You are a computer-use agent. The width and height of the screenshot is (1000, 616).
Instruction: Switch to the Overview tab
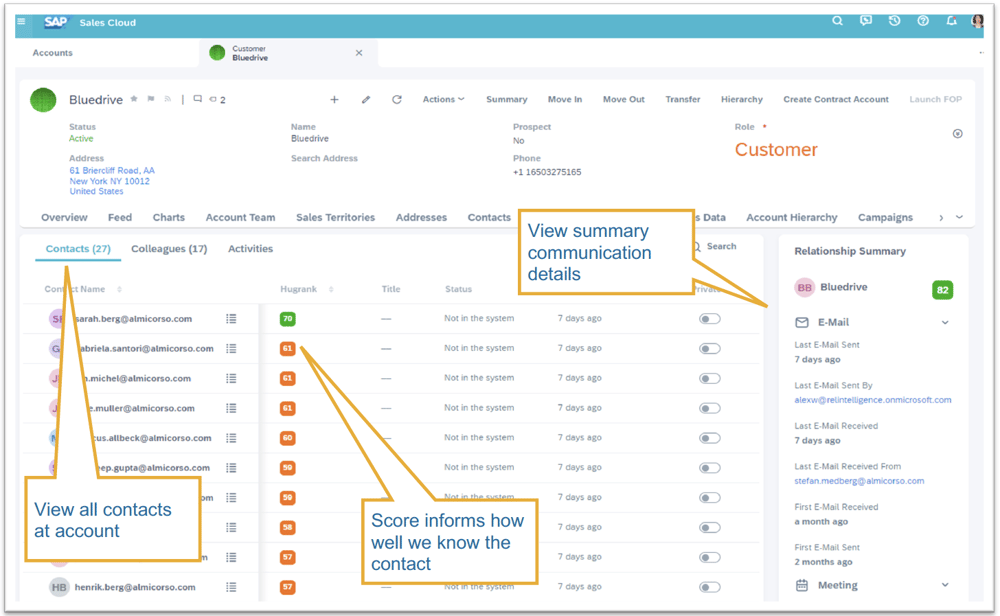(64, 217)
